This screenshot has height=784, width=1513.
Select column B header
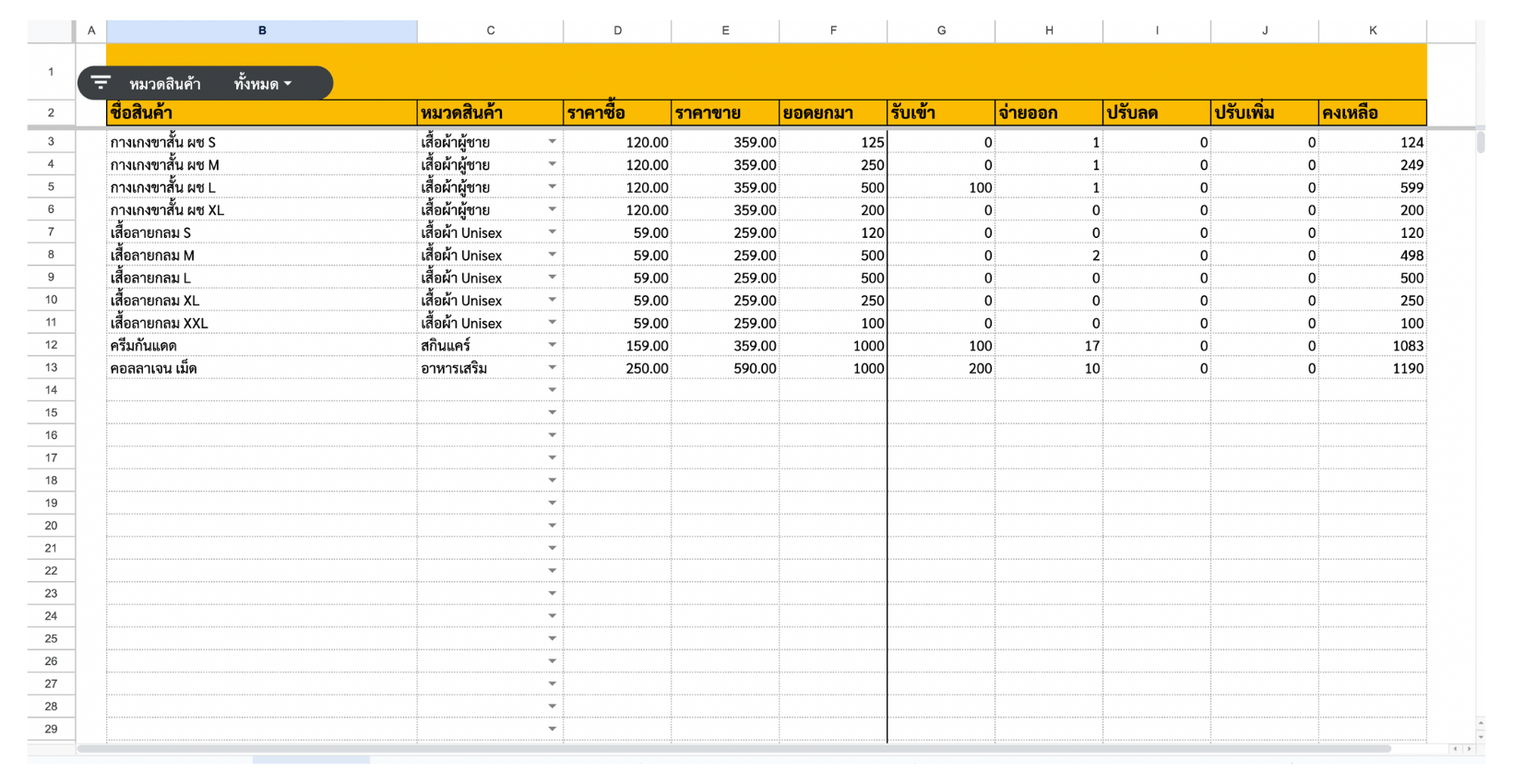pyautogui.click(x=262, y=30)
